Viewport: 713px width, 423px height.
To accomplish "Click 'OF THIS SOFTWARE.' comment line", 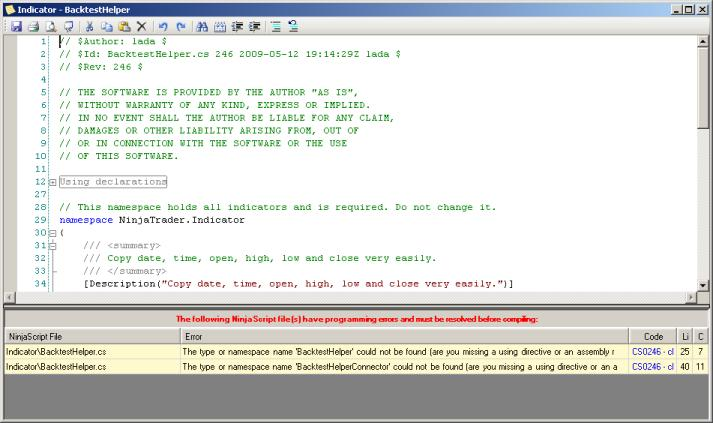I will (119, 156).
